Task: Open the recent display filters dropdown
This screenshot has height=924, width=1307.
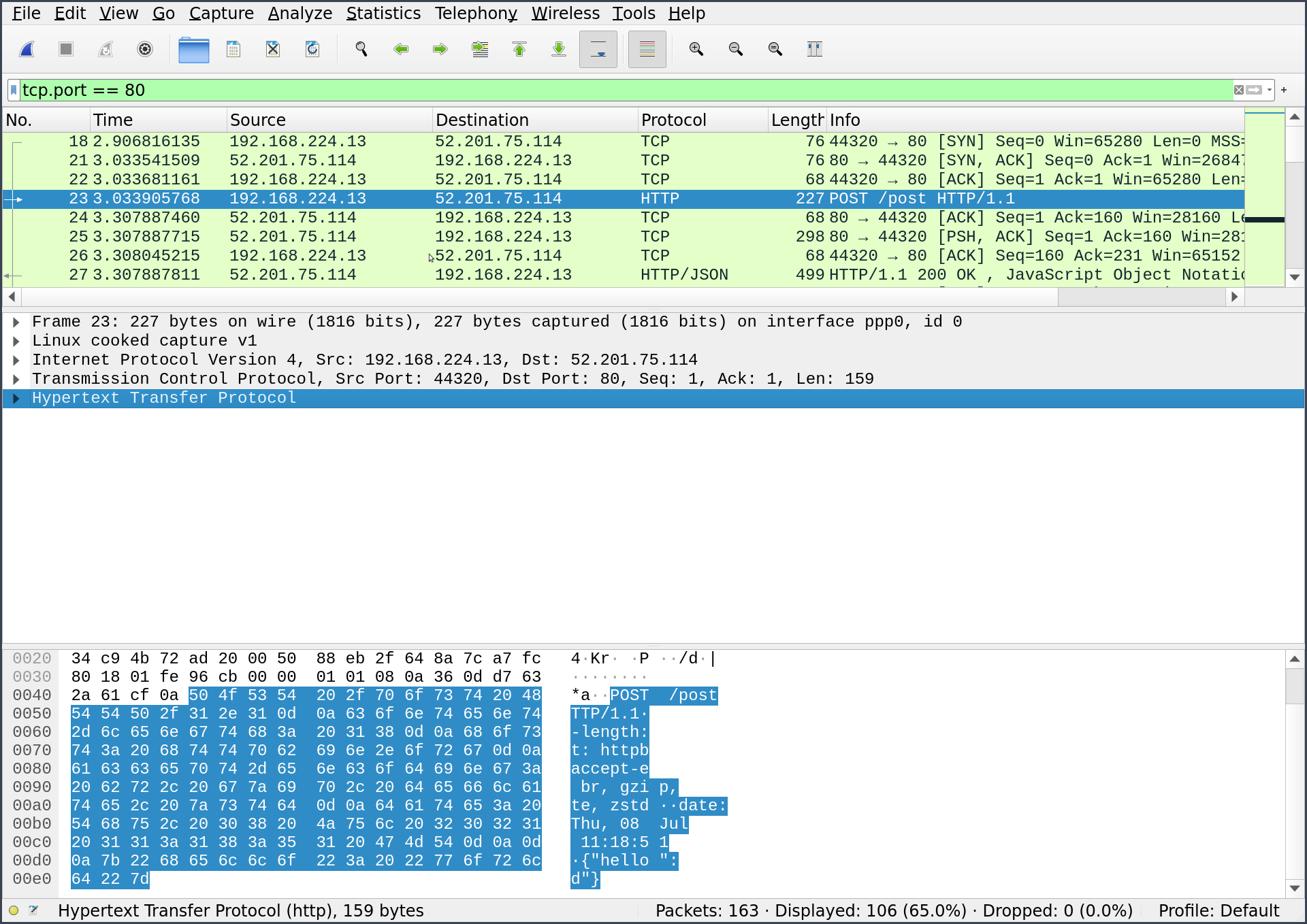Action: pos(1270,90)
